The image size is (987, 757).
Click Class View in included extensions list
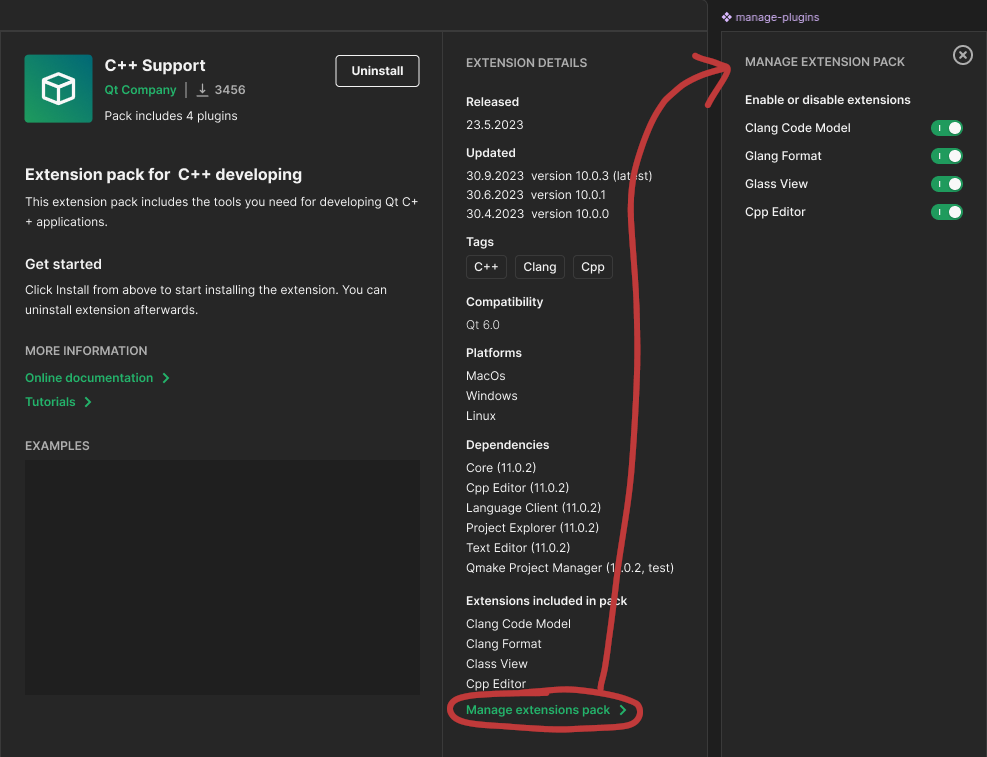point(497,664)
